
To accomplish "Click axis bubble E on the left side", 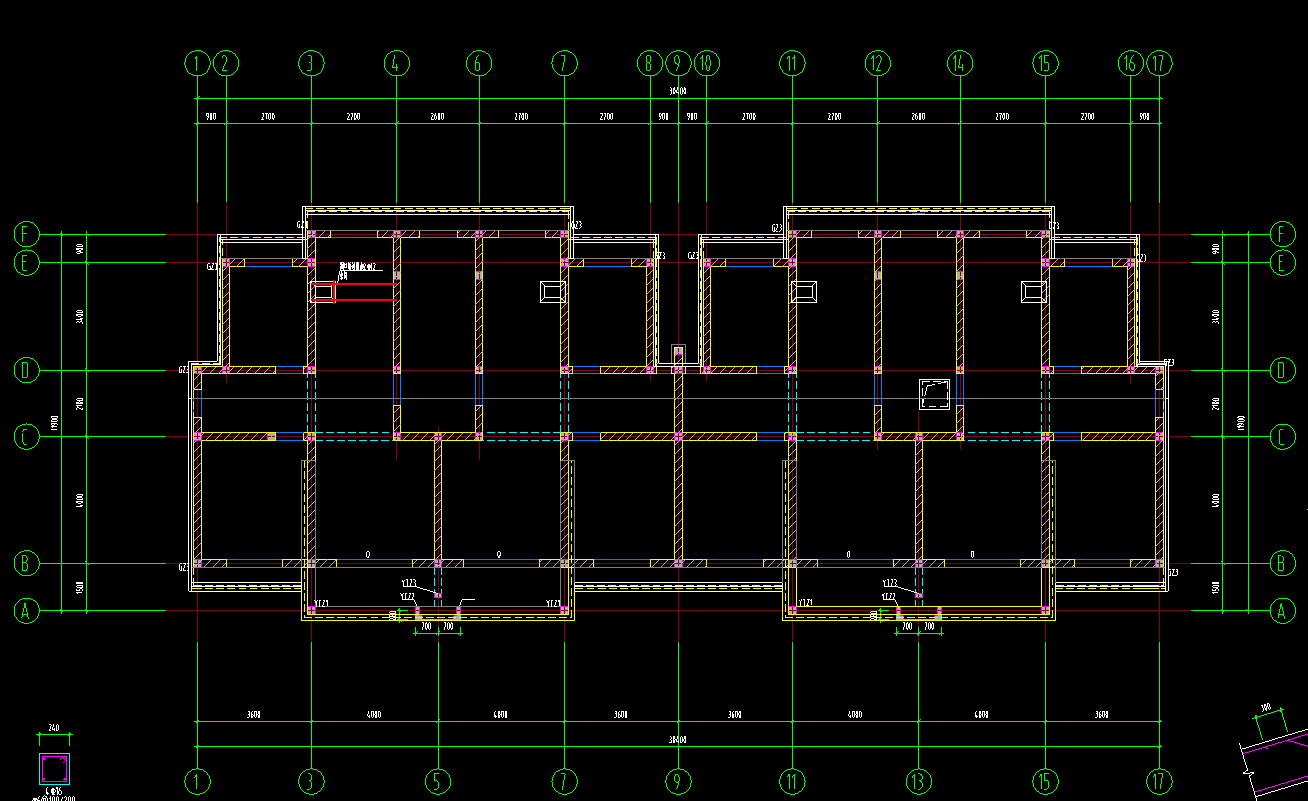I will 26,262.
